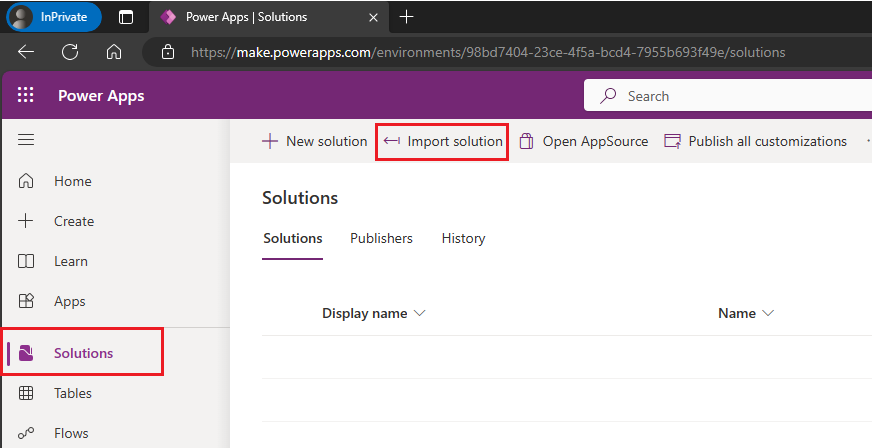The width and height of the screenshot is (875, 448).
Task: Click Import solution in command bar
Action: click(x=443, y=141)
